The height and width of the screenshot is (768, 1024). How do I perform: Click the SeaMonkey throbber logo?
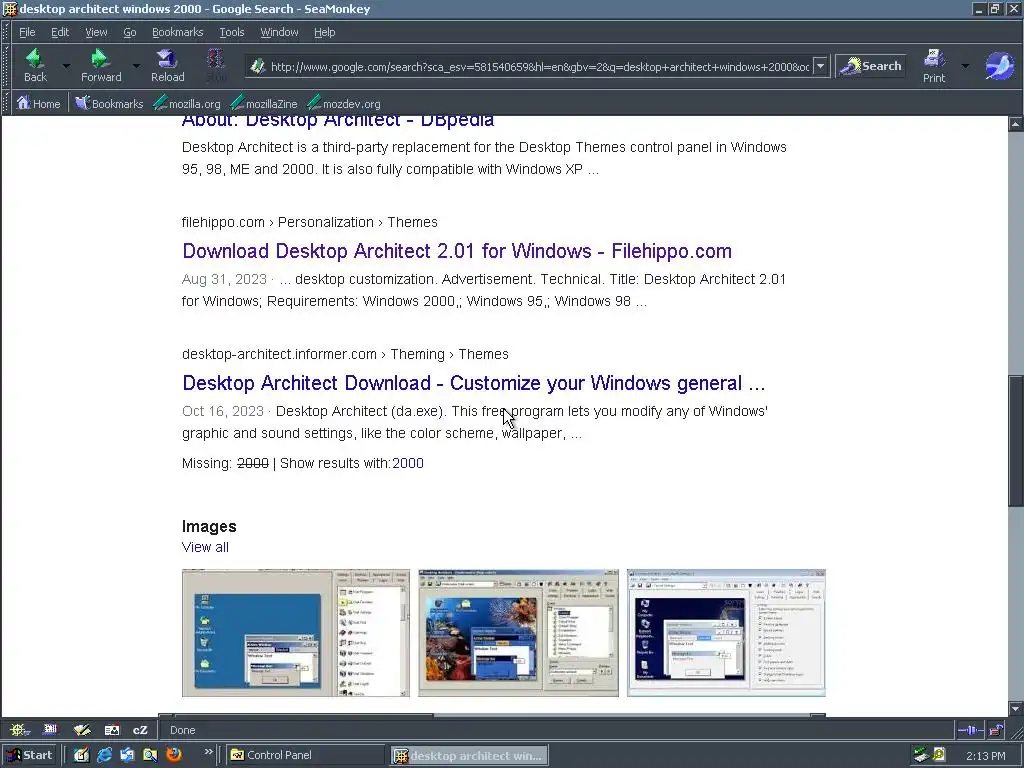click(999, 66)
